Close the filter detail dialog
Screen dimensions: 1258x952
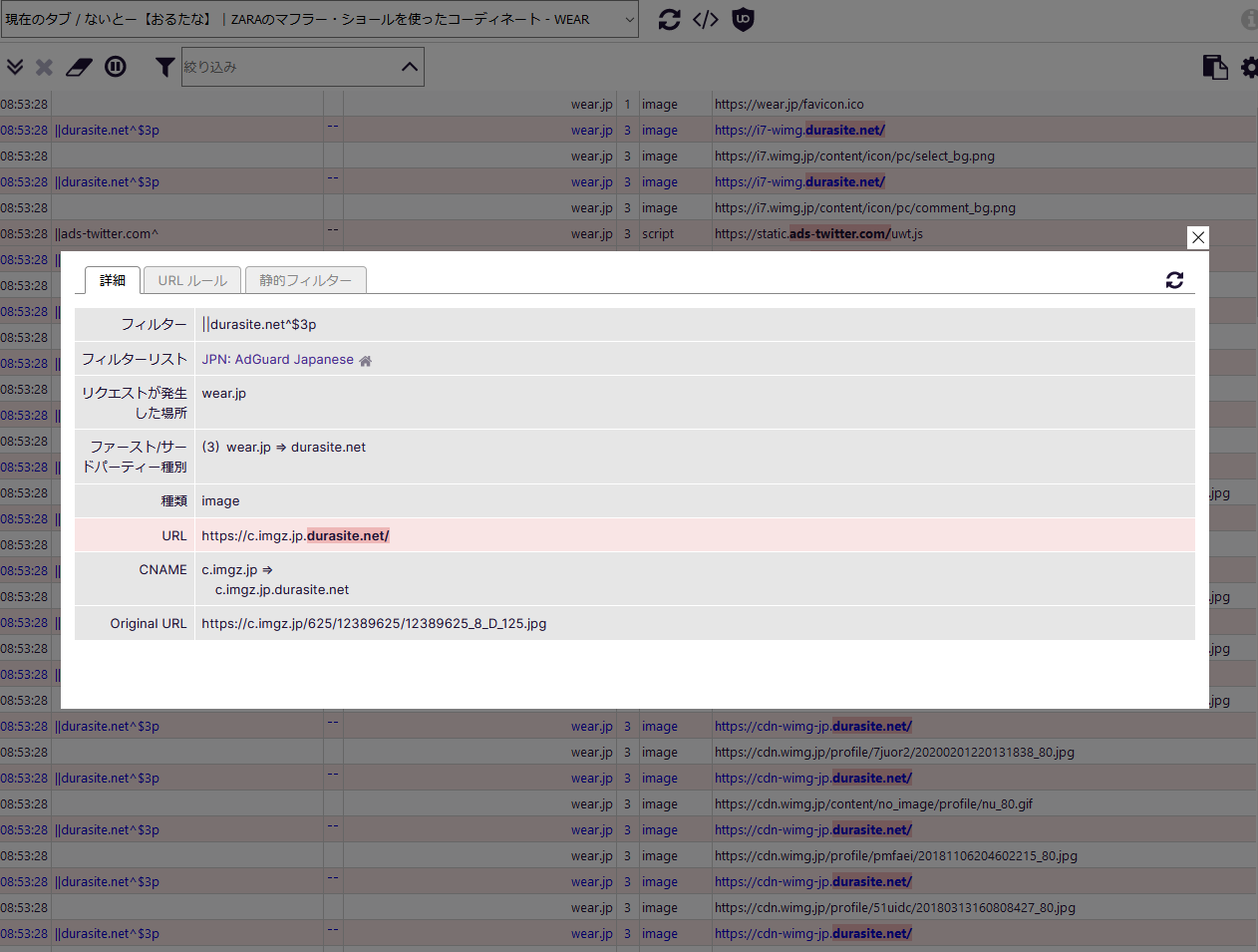1198,237
